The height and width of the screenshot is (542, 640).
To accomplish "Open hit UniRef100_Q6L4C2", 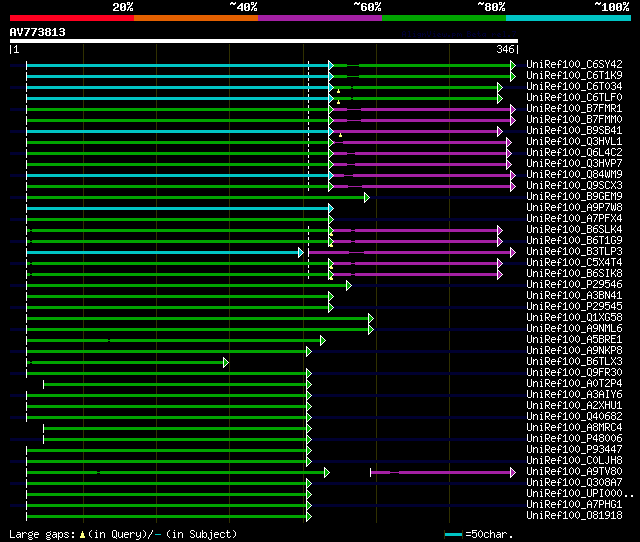I will (574, 153).
